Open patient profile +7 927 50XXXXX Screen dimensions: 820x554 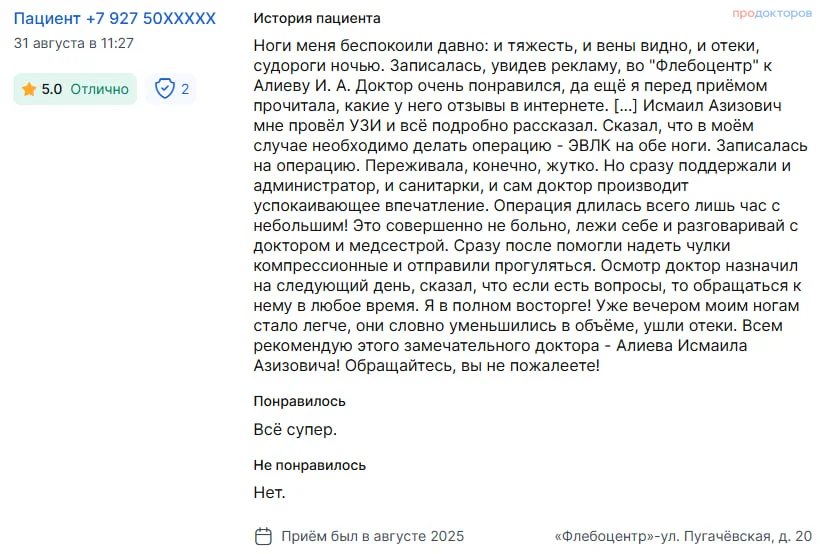pyautogui.click(x=114, y=19)
